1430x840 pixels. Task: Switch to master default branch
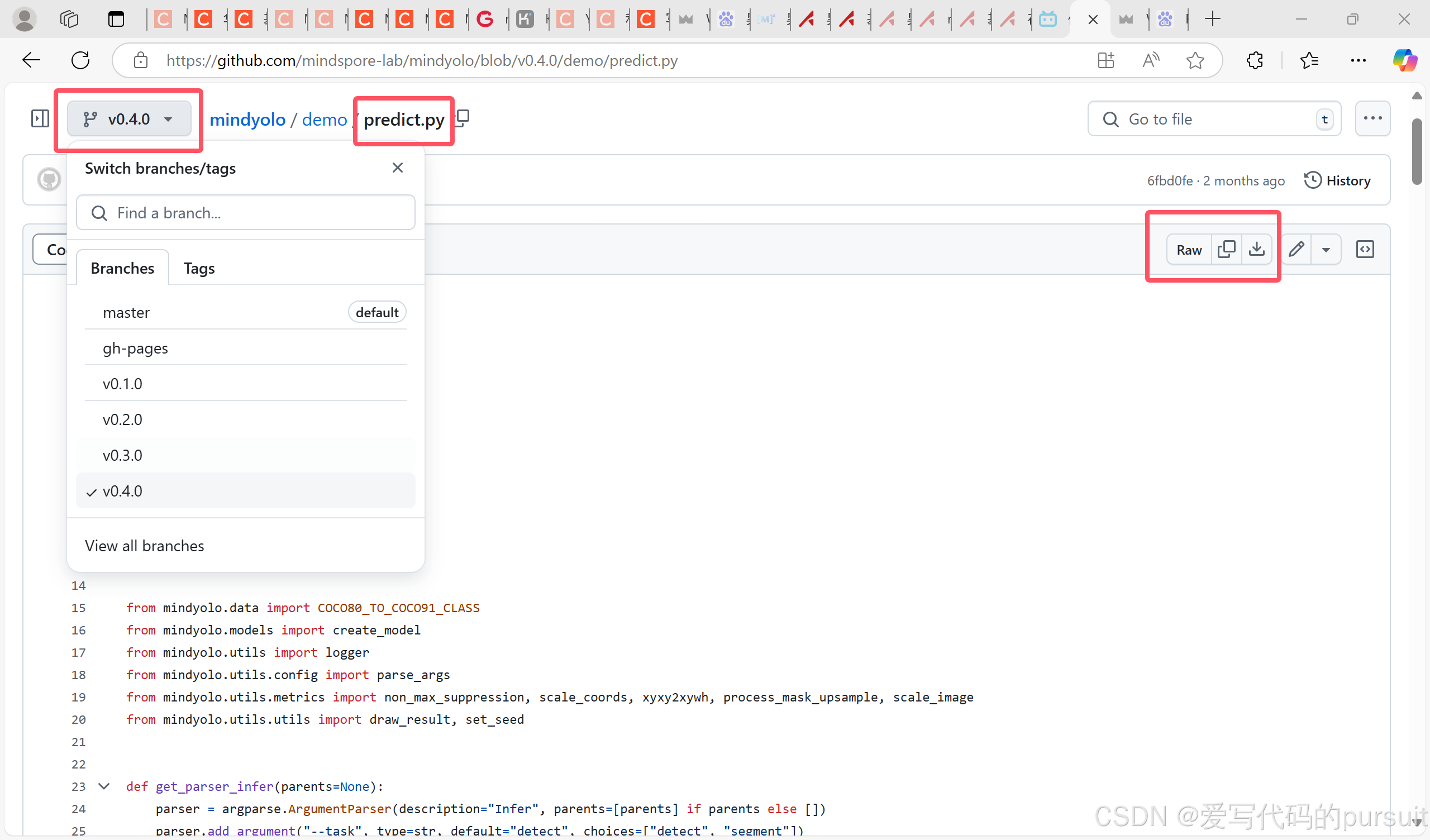click(x=127, y=312)
